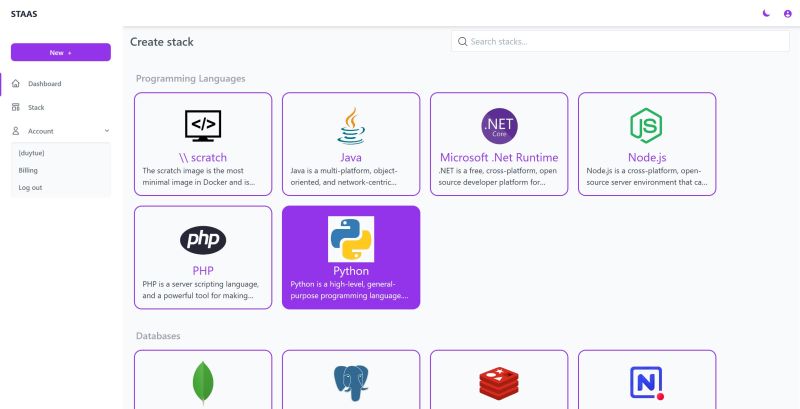Click the Dashboard home icon
The height and width of the screenshot is (409, 800).
pyautogui.click(x=16, y=83)
